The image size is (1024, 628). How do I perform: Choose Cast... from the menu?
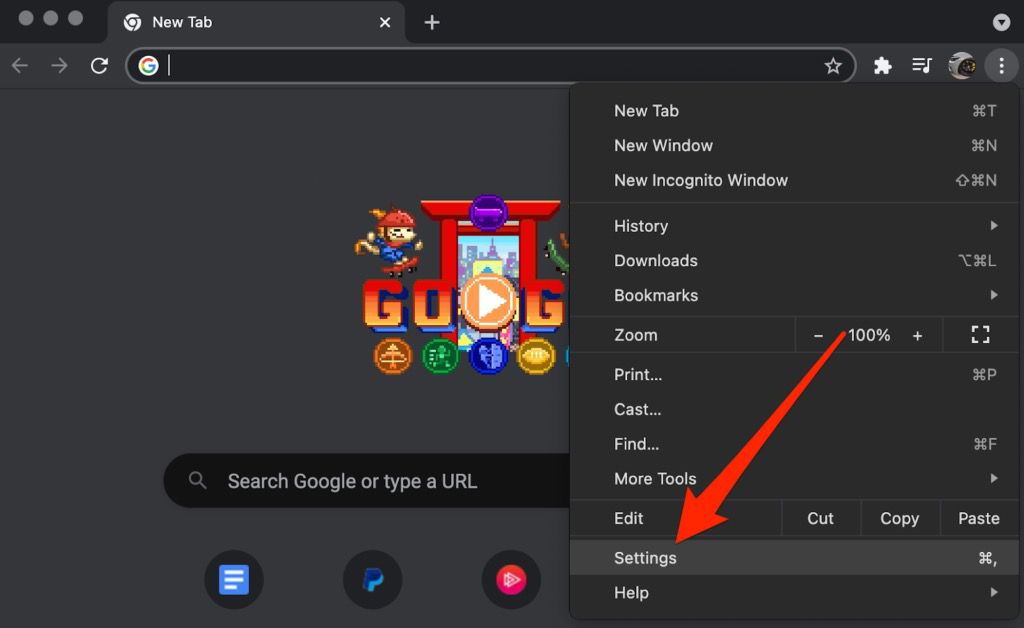coord(795,409)
